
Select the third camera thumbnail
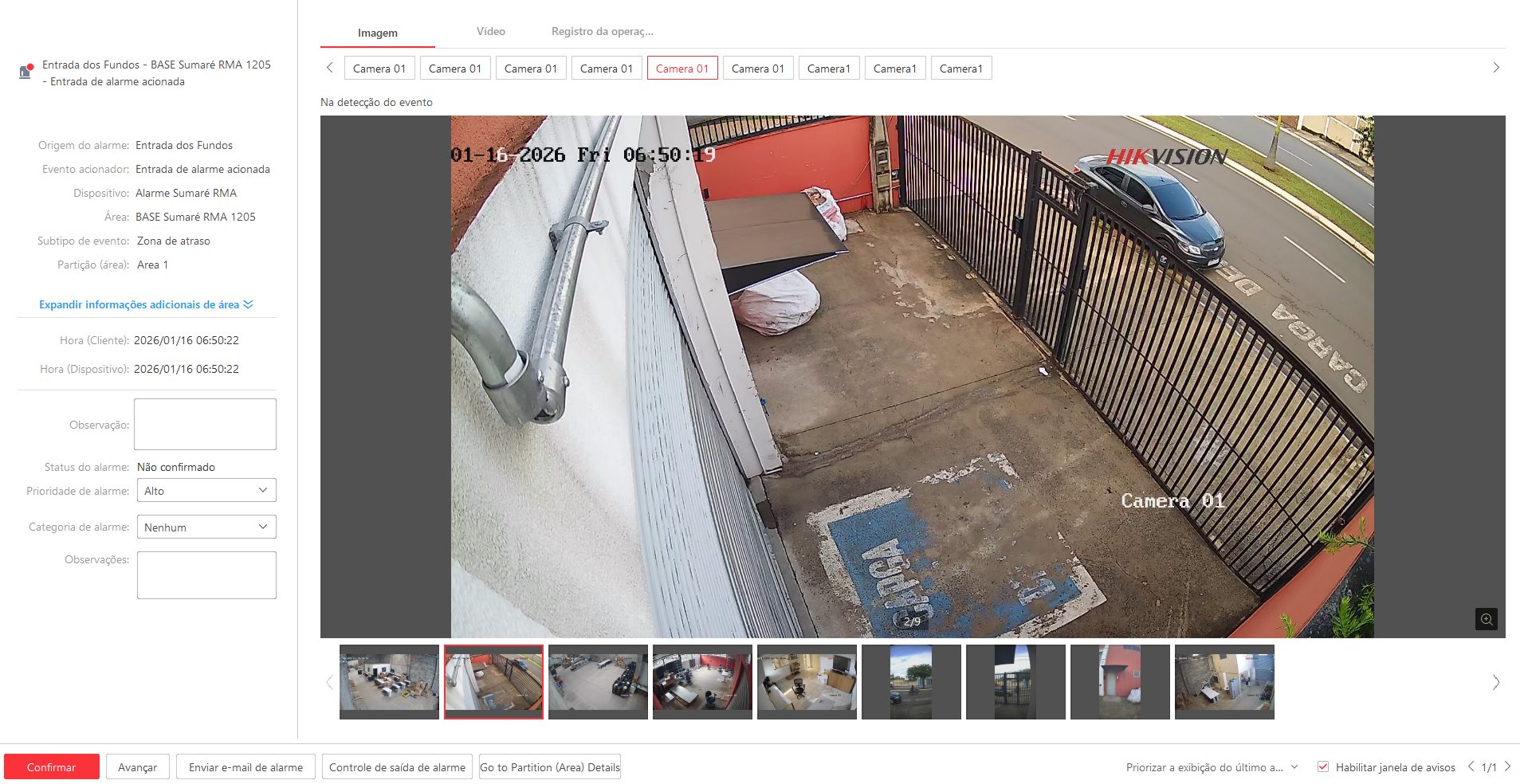point(598,681)
